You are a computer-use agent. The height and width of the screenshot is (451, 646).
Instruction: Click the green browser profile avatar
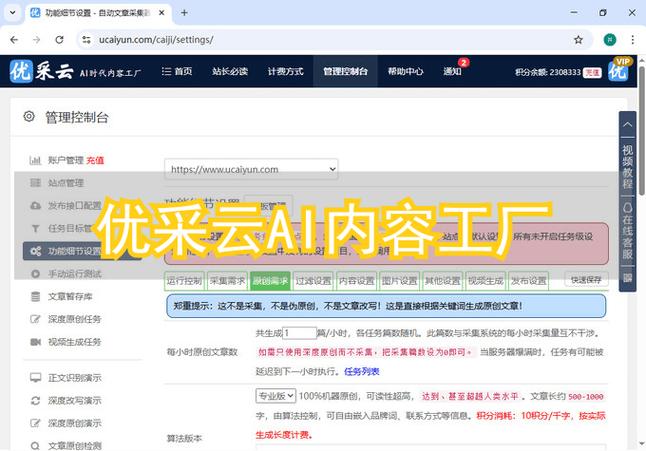click(610, 40)
